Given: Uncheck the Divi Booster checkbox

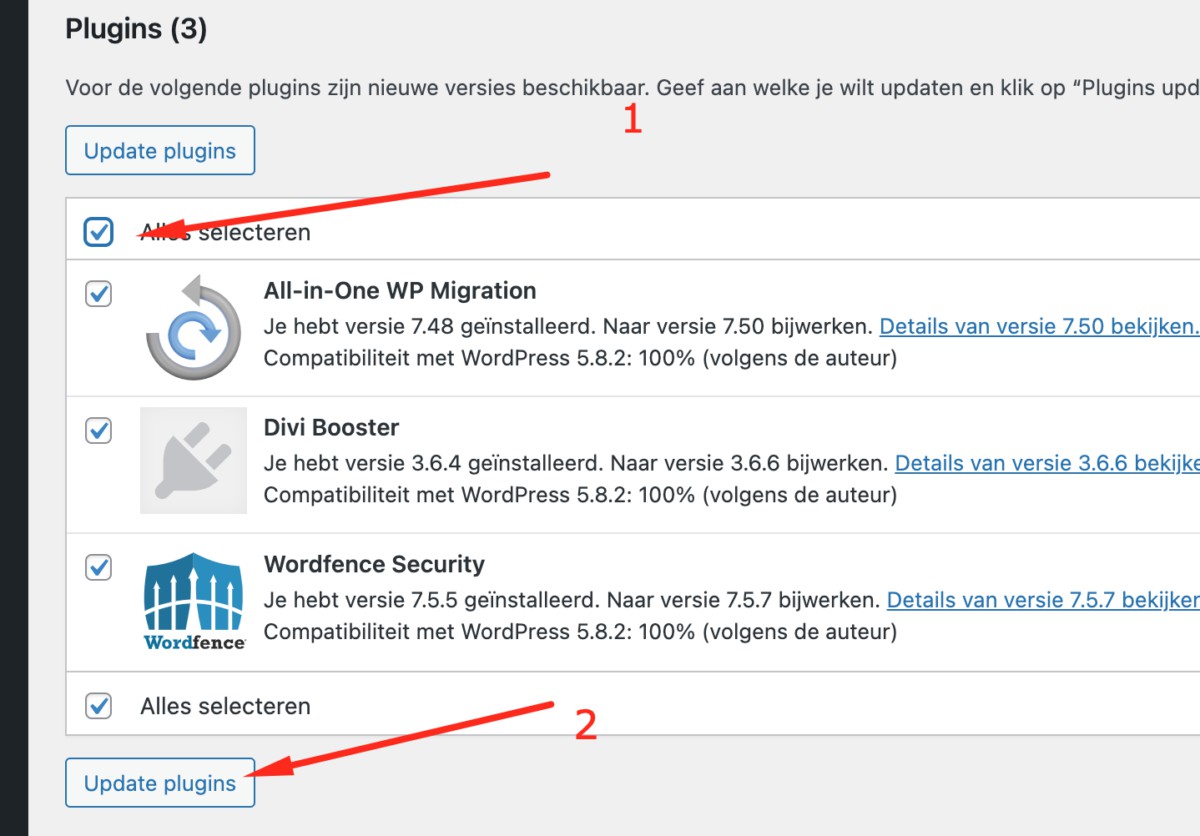Looking at the screenshot, I should [98, 431].
